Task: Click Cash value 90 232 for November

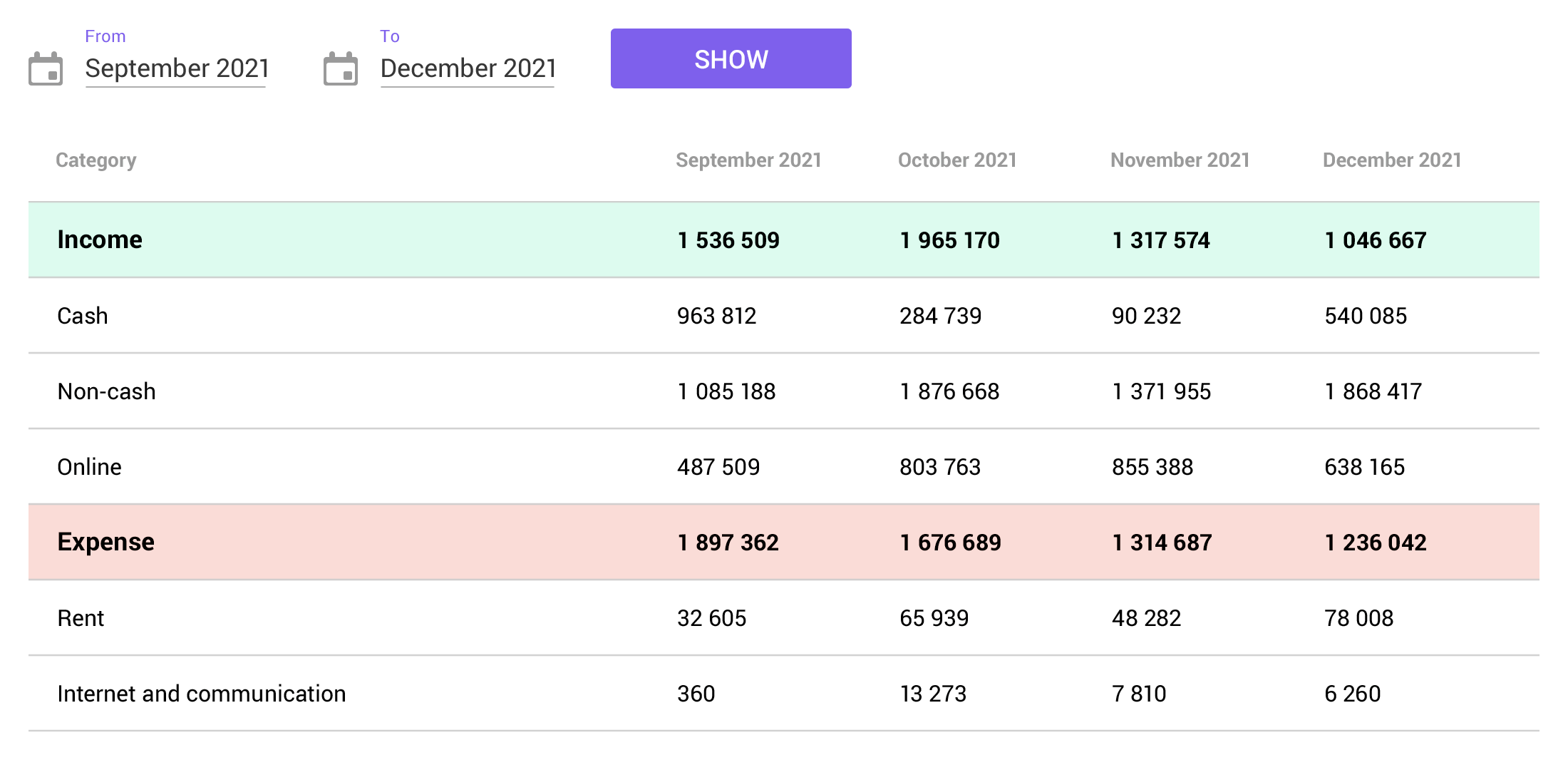Action: coord(1146,316)
